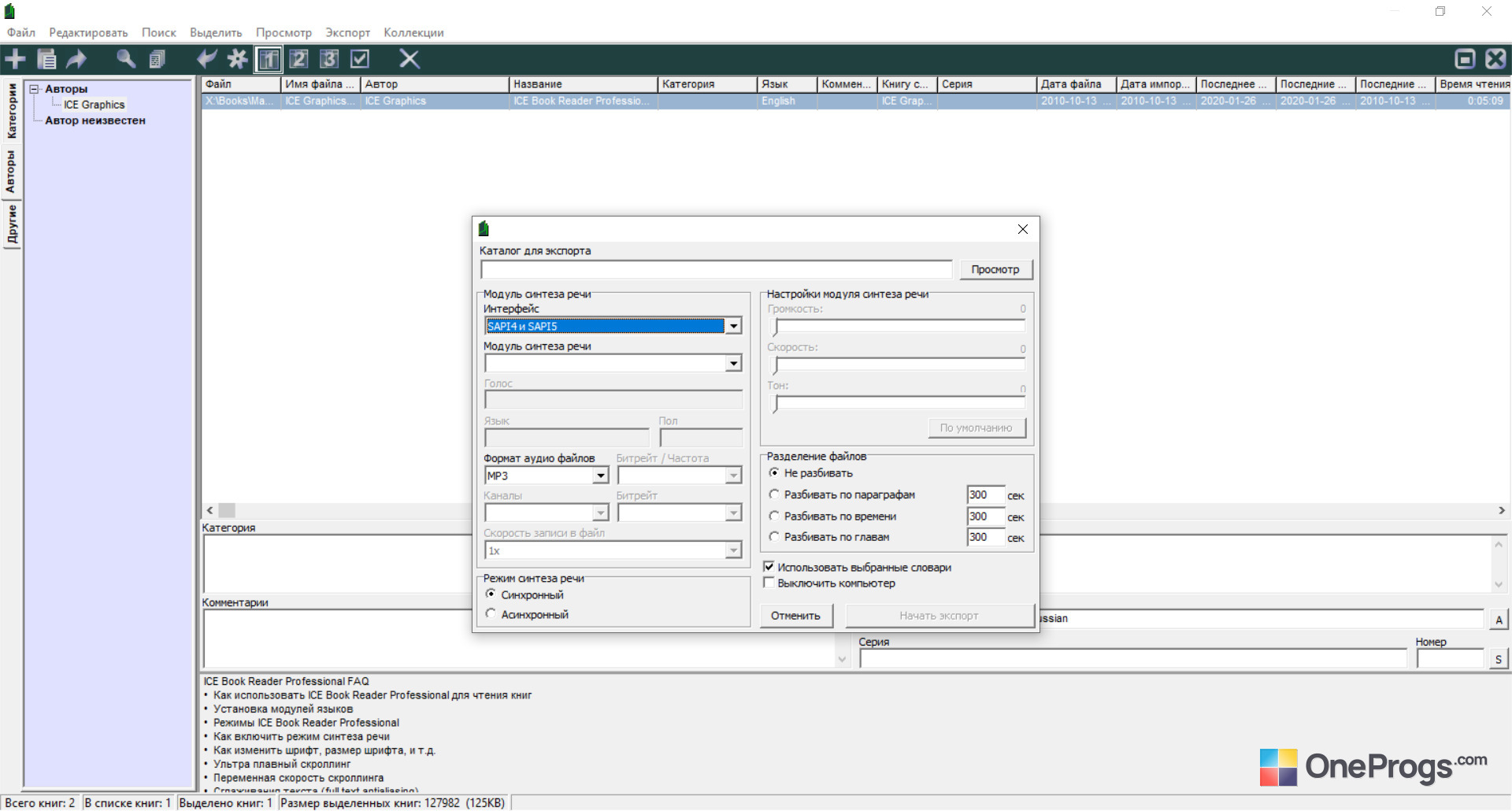Screen dimensions: 1512x811
Task: Switch to the 'Категории' side tab
Action: [x=12, y=111]
